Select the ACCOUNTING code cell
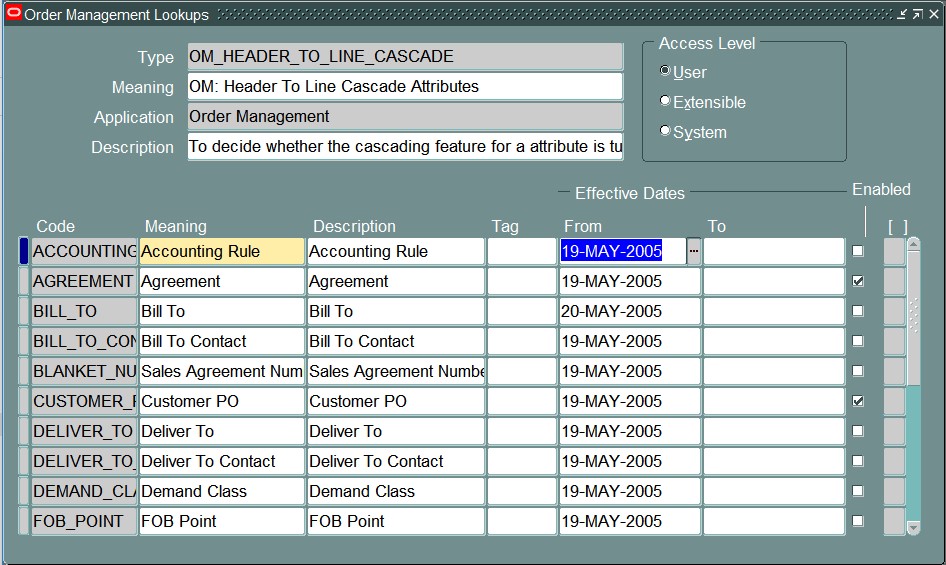Image resolution: width=946 pixels, height=565 pixels. pos(84,251)
